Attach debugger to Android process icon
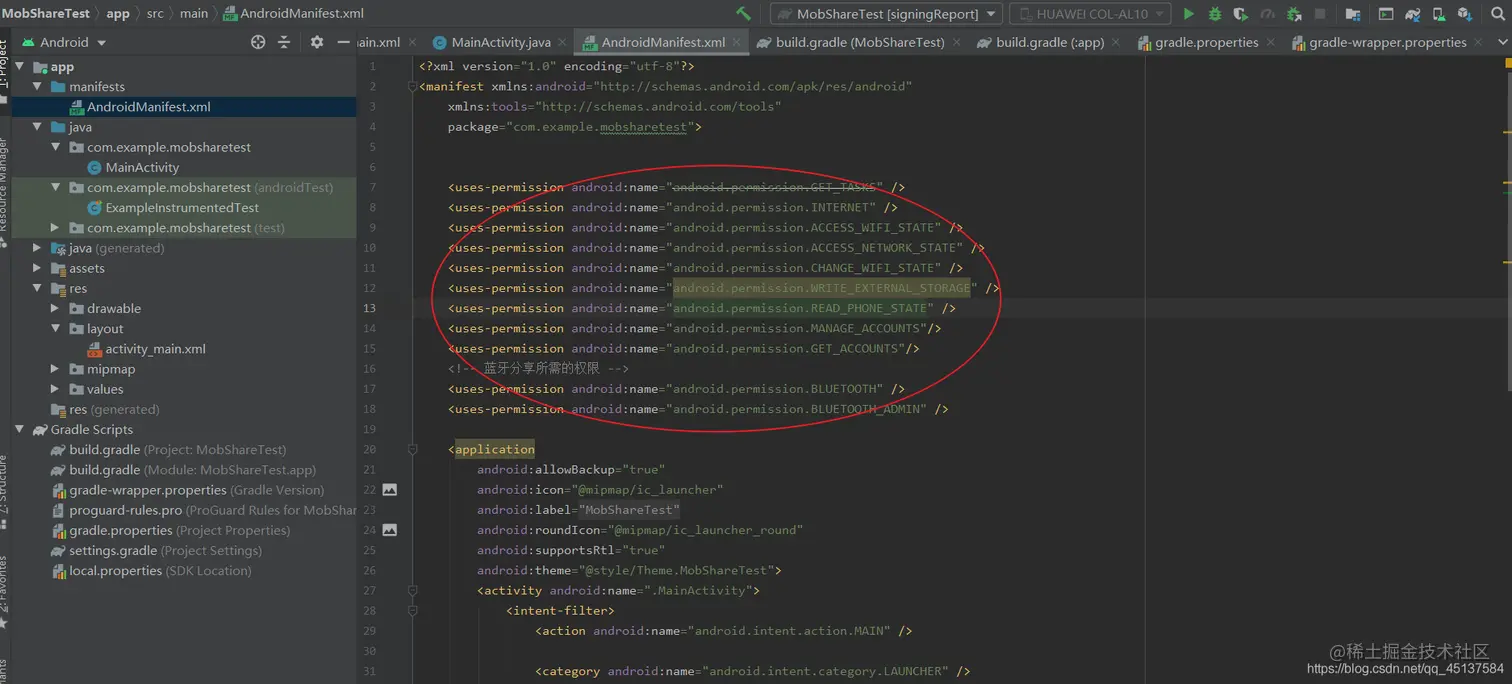Image resolution: width=1512 pixels, height=684 pixels. point(1294,14)
